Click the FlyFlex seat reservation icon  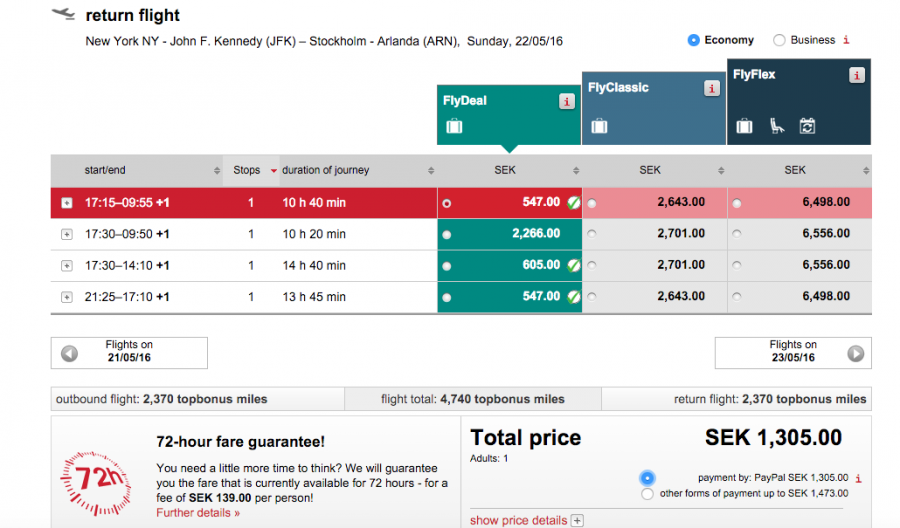tap(776, 126)
